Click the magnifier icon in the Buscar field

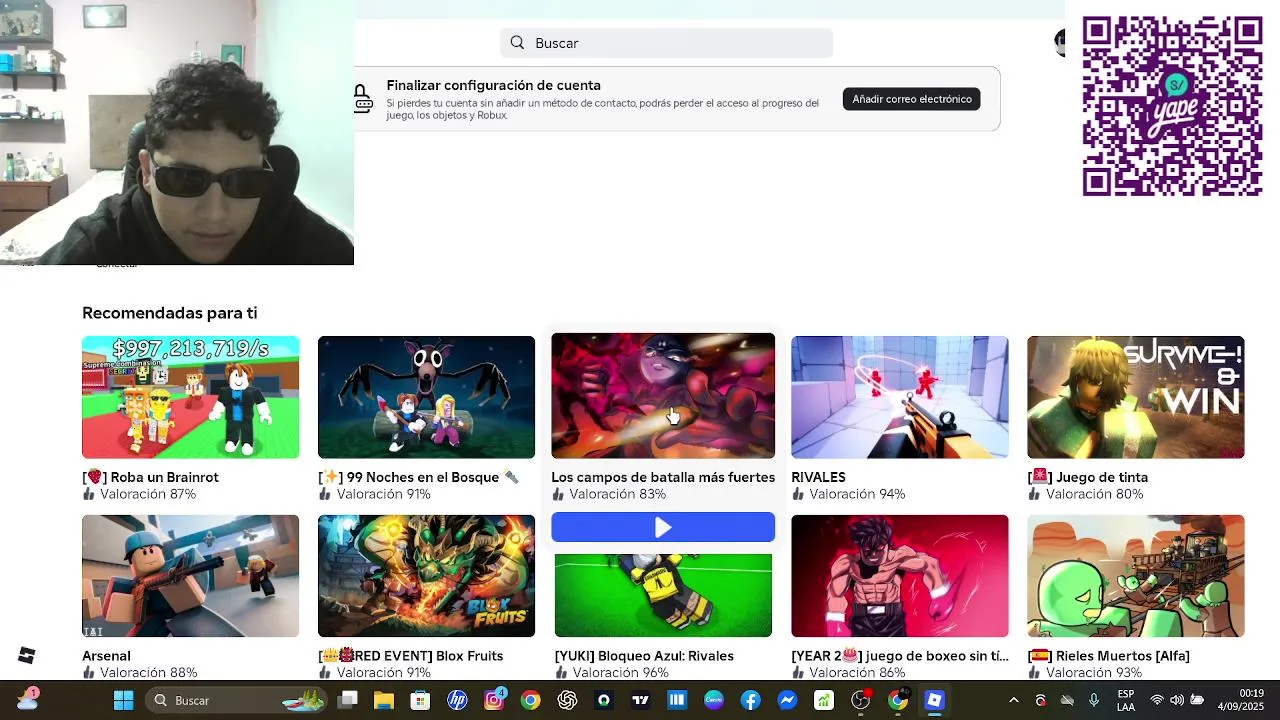(x=517, y=43)
